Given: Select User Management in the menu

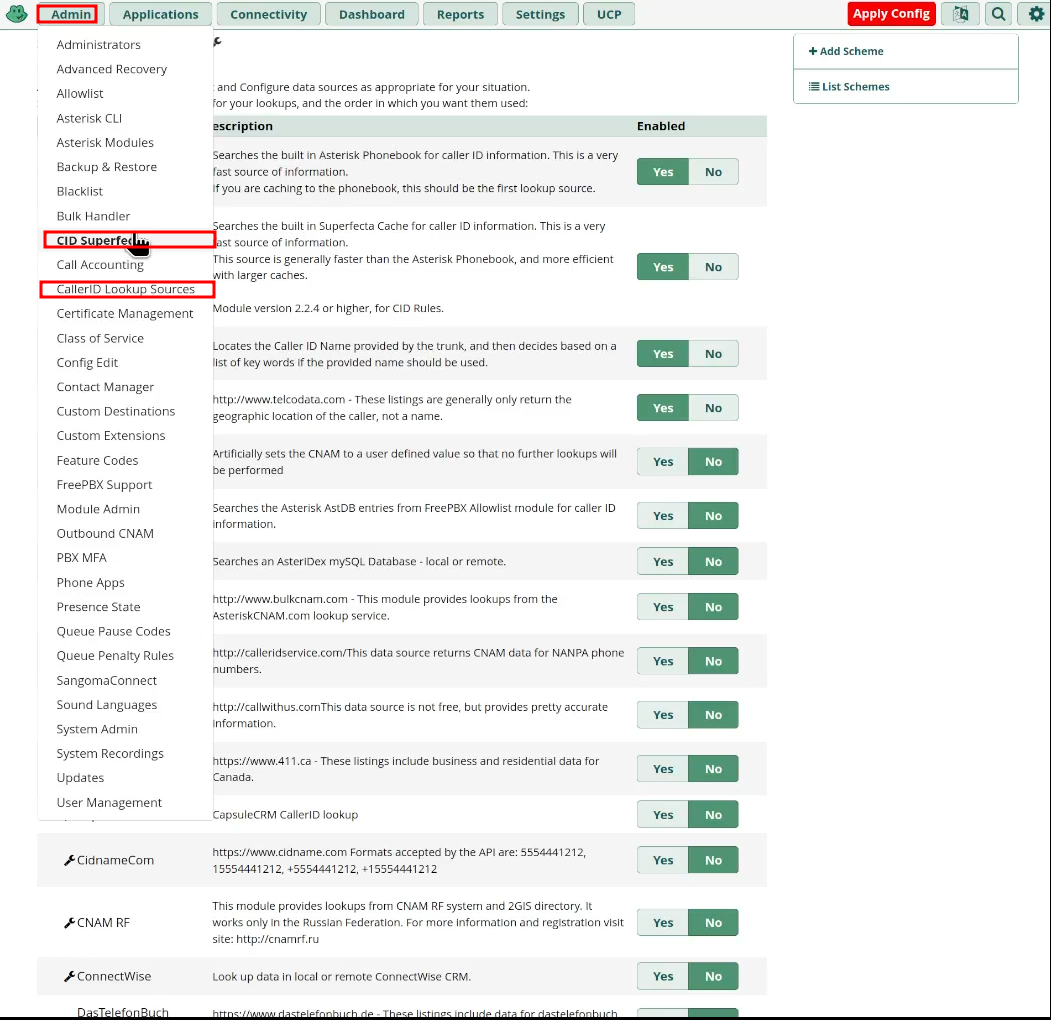Looking at the screenshot, I should pyautogui.click(x=109, y=803).
